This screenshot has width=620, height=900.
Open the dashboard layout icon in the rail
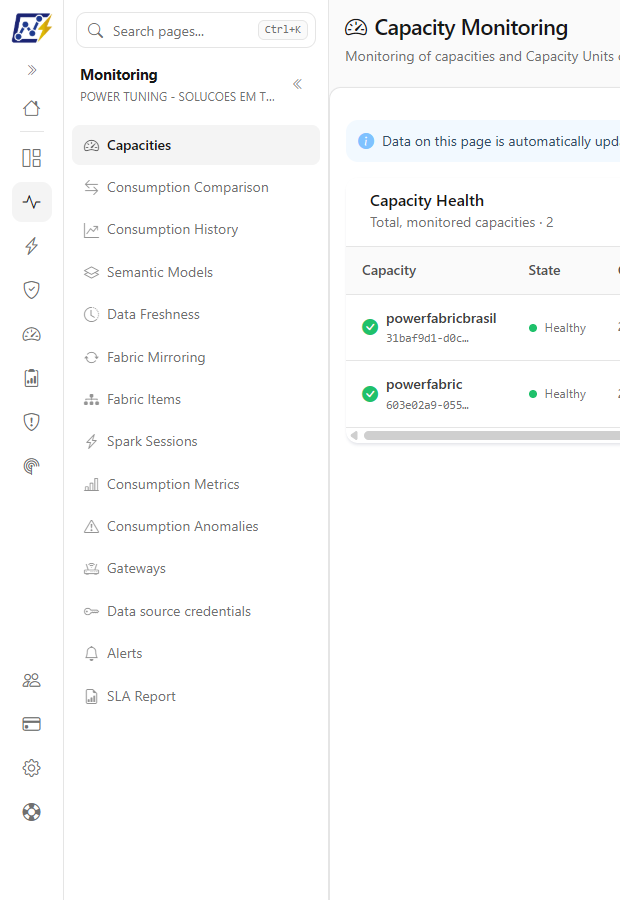[32, 158]
